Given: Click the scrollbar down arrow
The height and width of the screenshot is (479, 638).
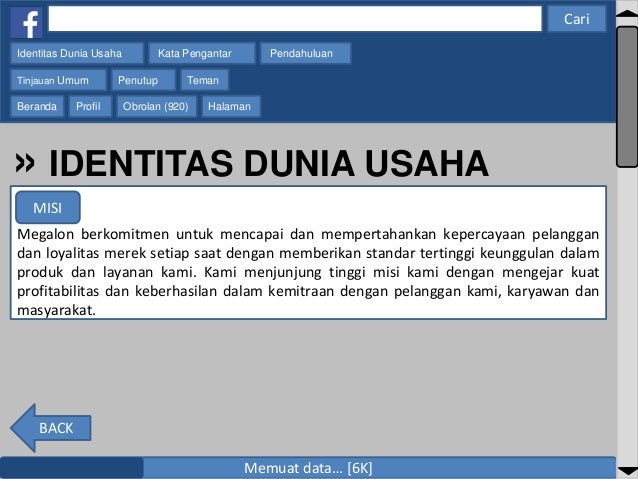Looking at the screenshot, I should tap(627, 471).
